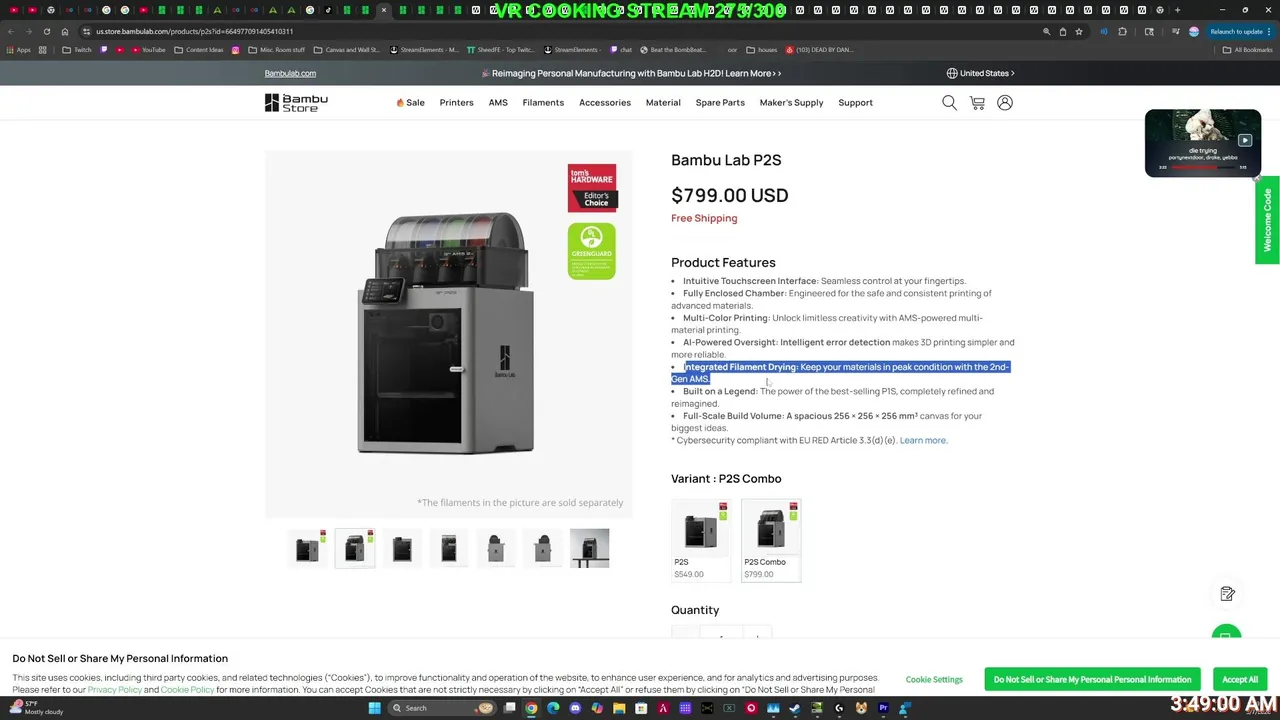Open the YouTube bookmark
This screenshot has height=720, width=1280.
[148, 50]
